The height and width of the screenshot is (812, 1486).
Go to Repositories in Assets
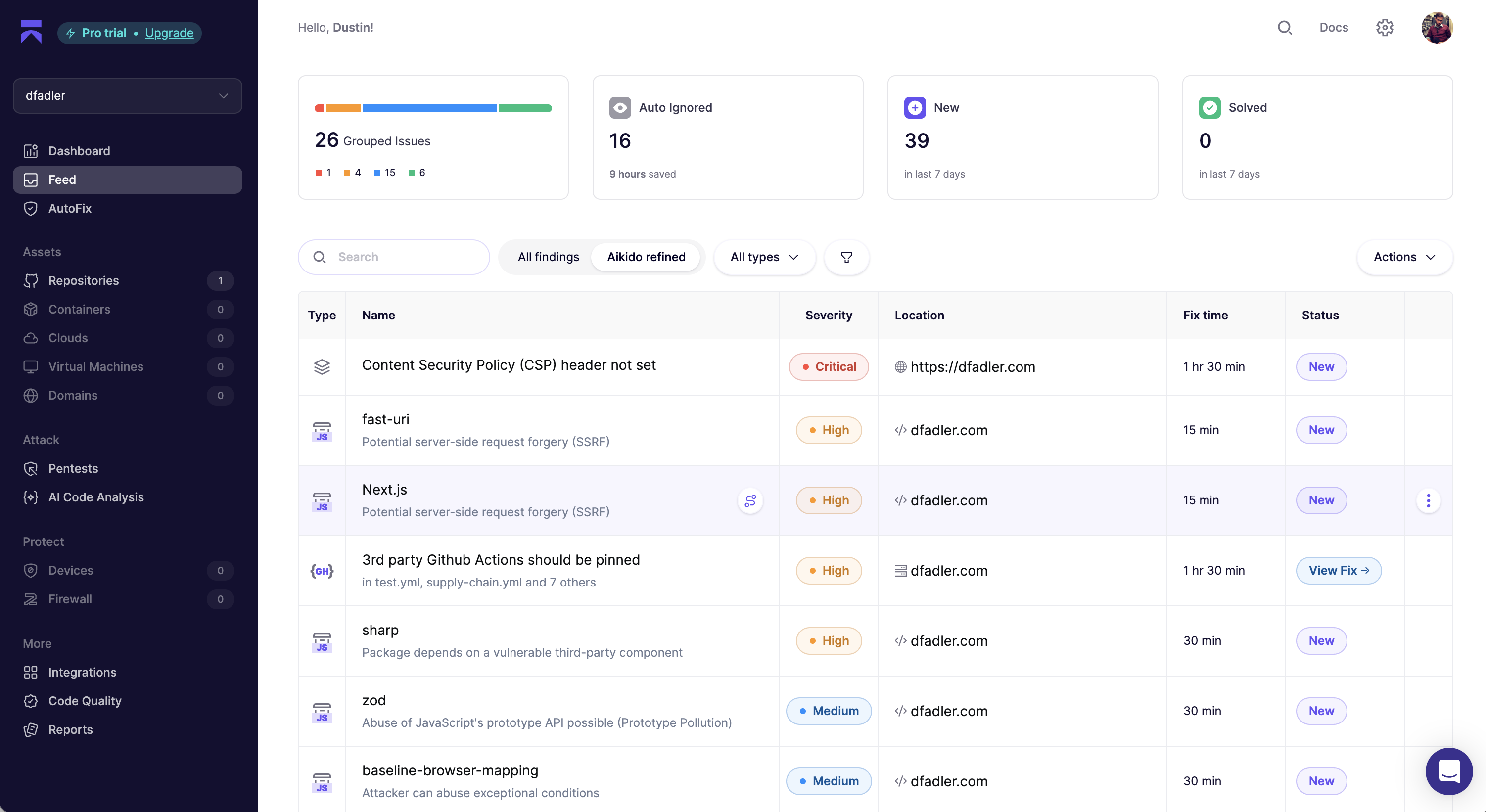[x=127, y=281]
